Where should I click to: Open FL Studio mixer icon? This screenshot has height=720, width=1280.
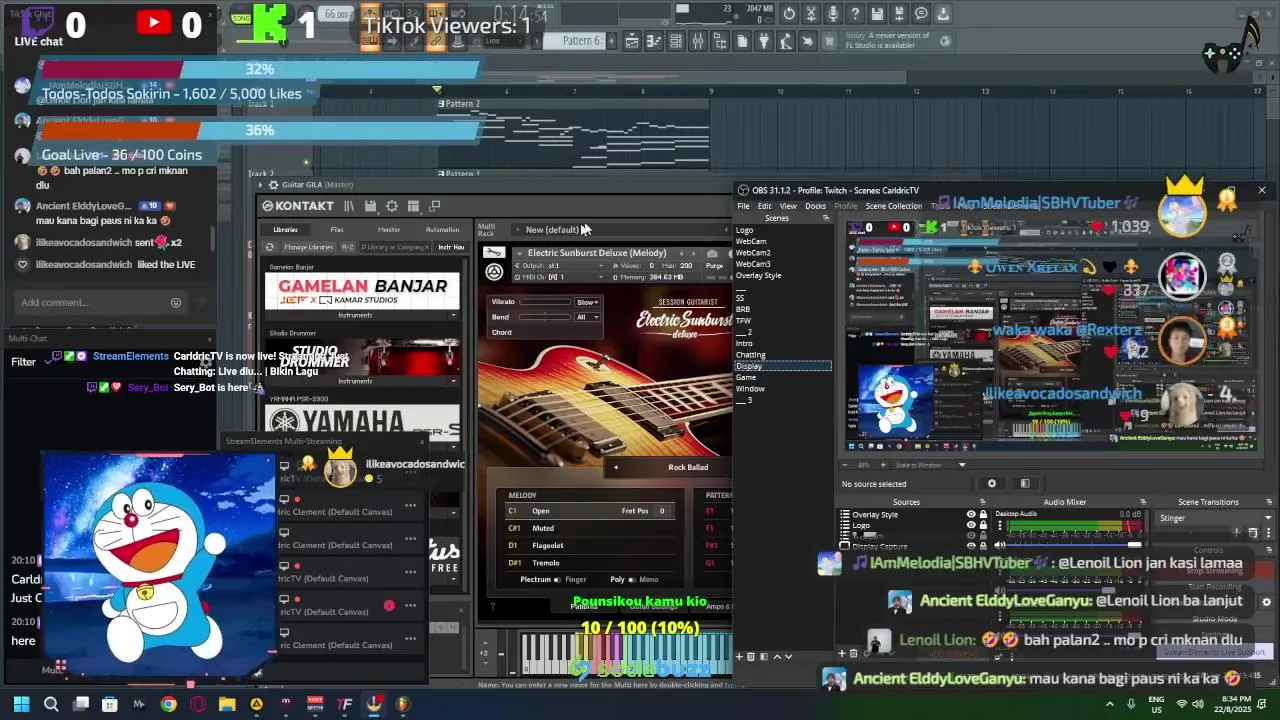tap(697, 41)
